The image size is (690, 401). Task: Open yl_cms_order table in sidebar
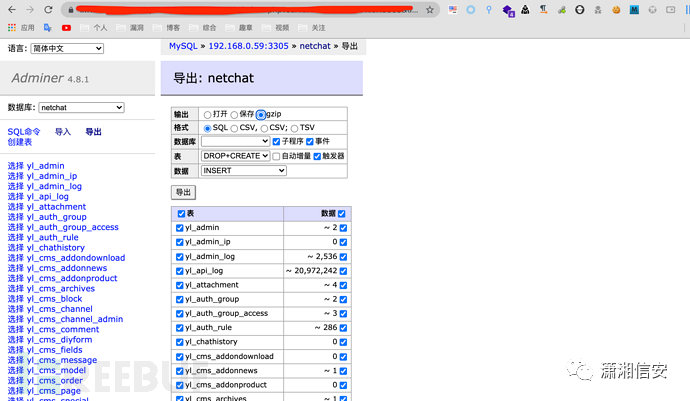tap(55, 380)
